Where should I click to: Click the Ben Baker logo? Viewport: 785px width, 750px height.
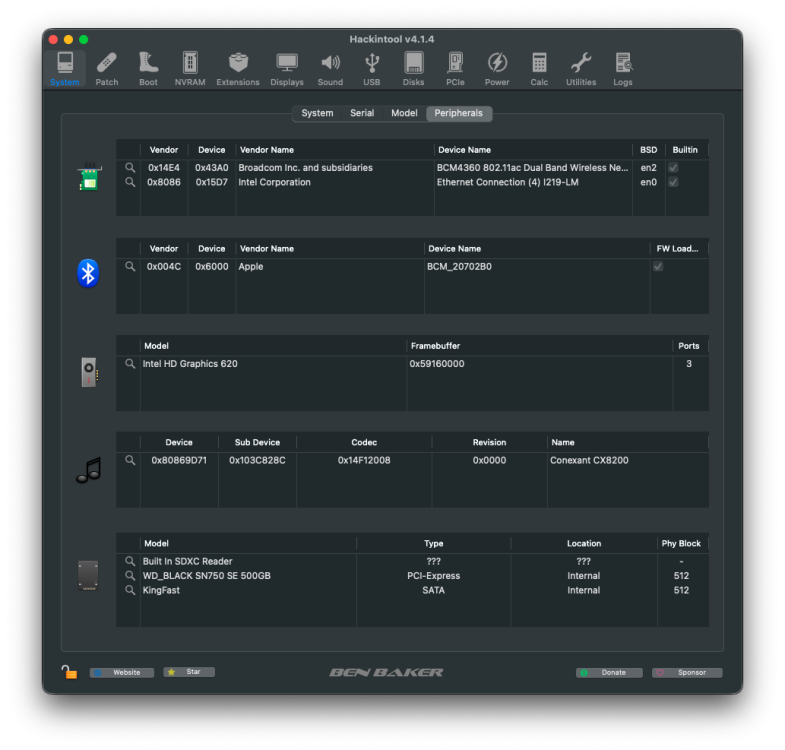[386, 672]
